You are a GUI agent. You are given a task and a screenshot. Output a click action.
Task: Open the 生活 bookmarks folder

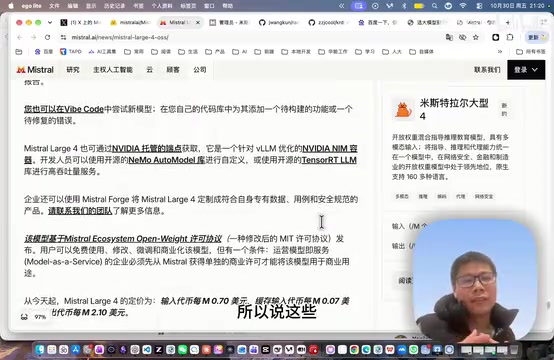pyautogui.click(x=188, y=52)
